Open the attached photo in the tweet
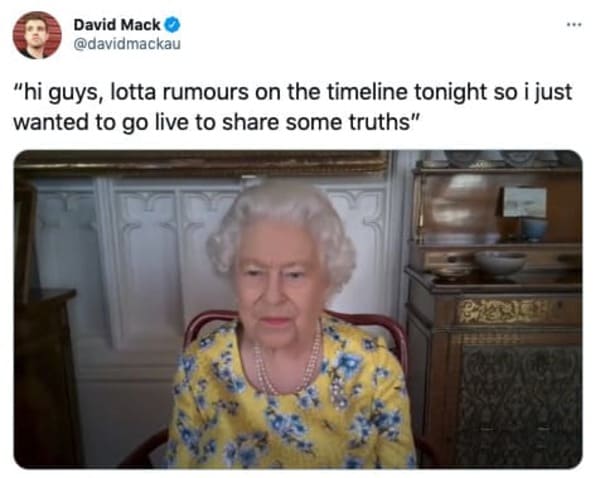 298,309
